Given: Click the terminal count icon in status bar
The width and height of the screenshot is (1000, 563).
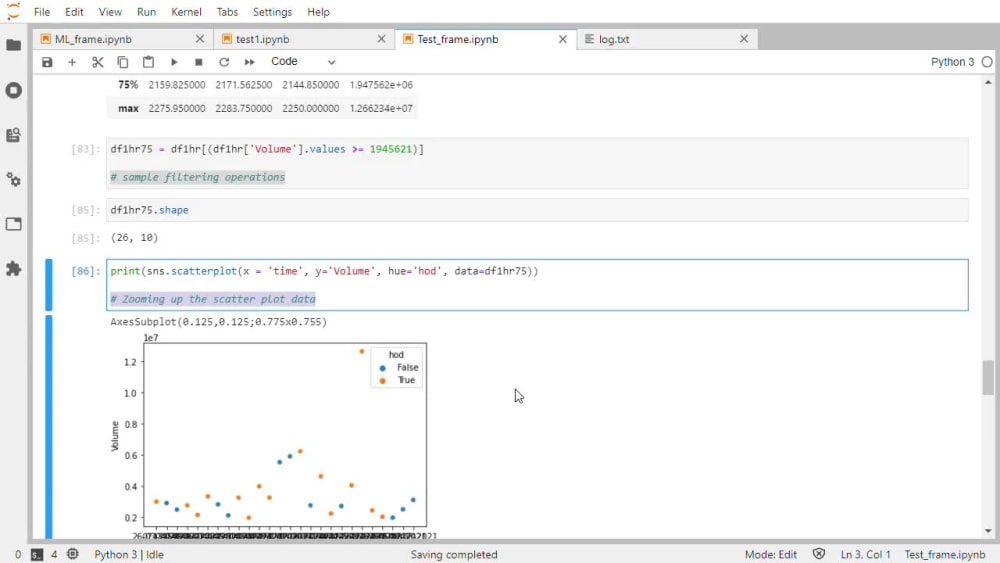Looking at the screenshot, I should click(x=37, y=555).
